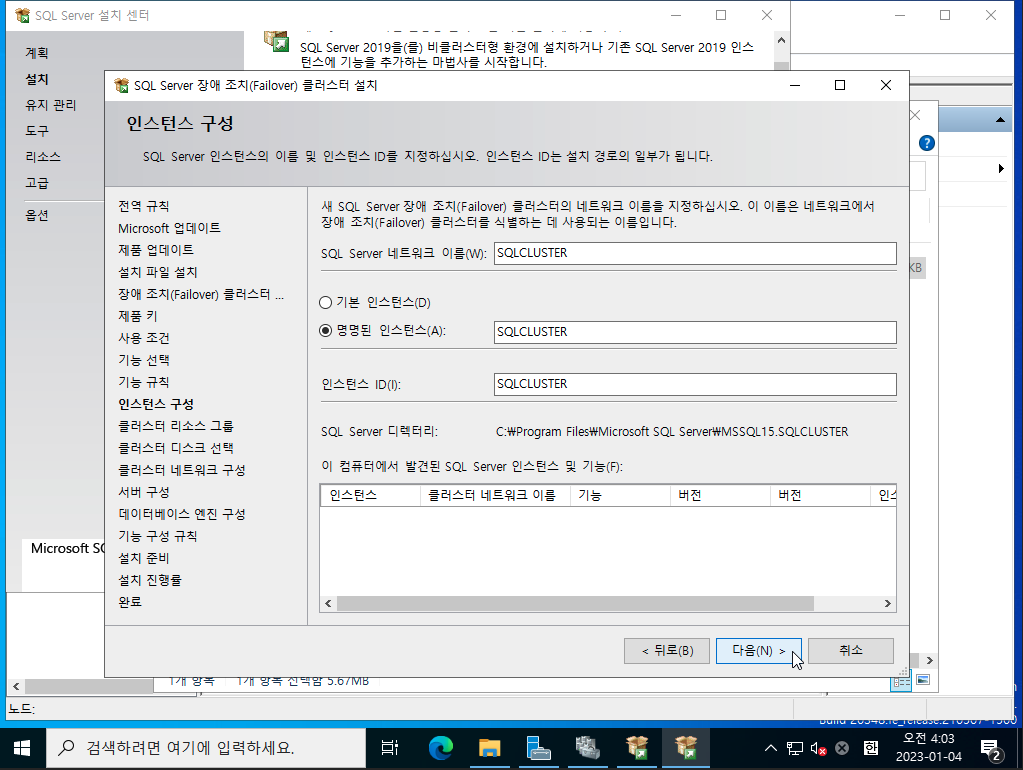The height and width of the screenshot is (770, 1023).
Task: Open the 리소스 page in 설치 센터
Action: (x=43, y=157)
